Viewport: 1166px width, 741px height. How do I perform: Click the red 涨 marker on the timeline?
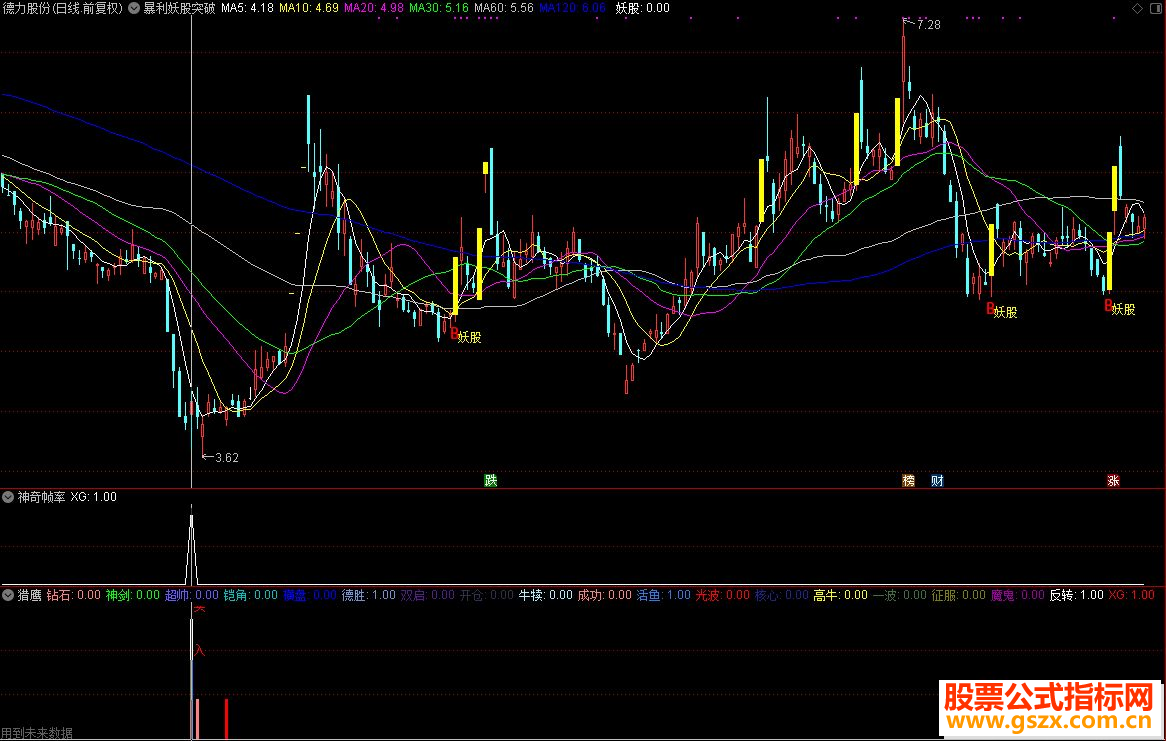pos(1113,481)
